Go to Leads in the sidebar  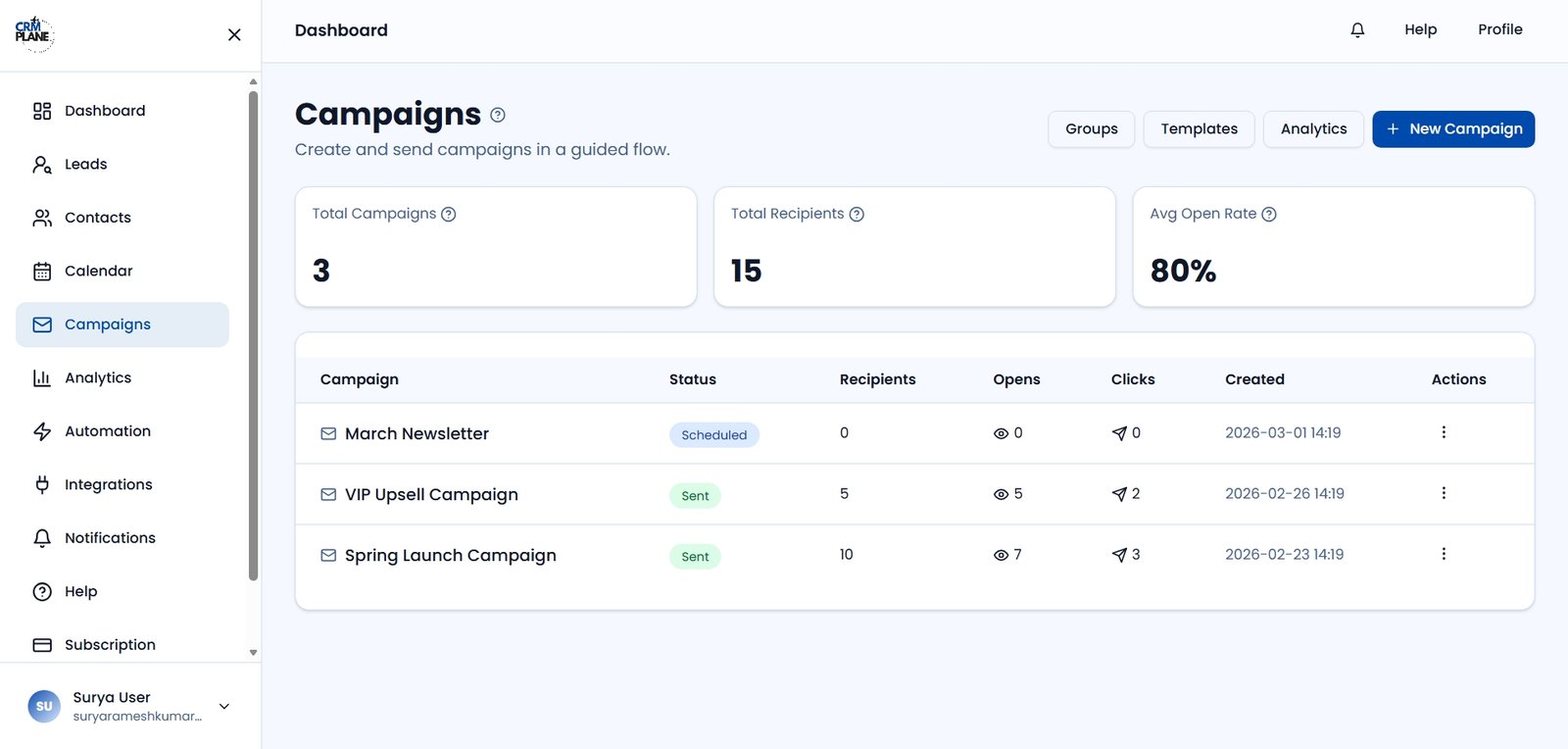click(86, 165)
